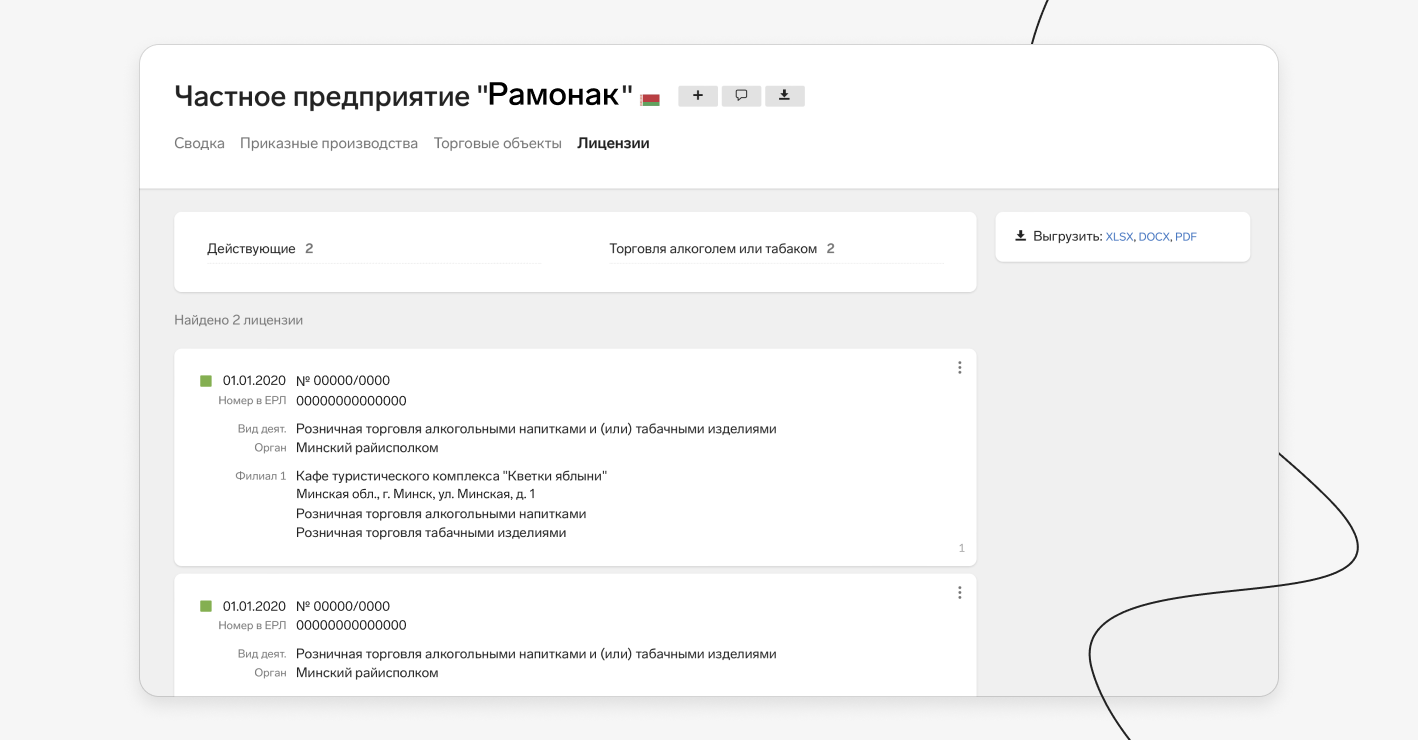Click the address Минская обл., г. Минск, ул. Минская

416,494
